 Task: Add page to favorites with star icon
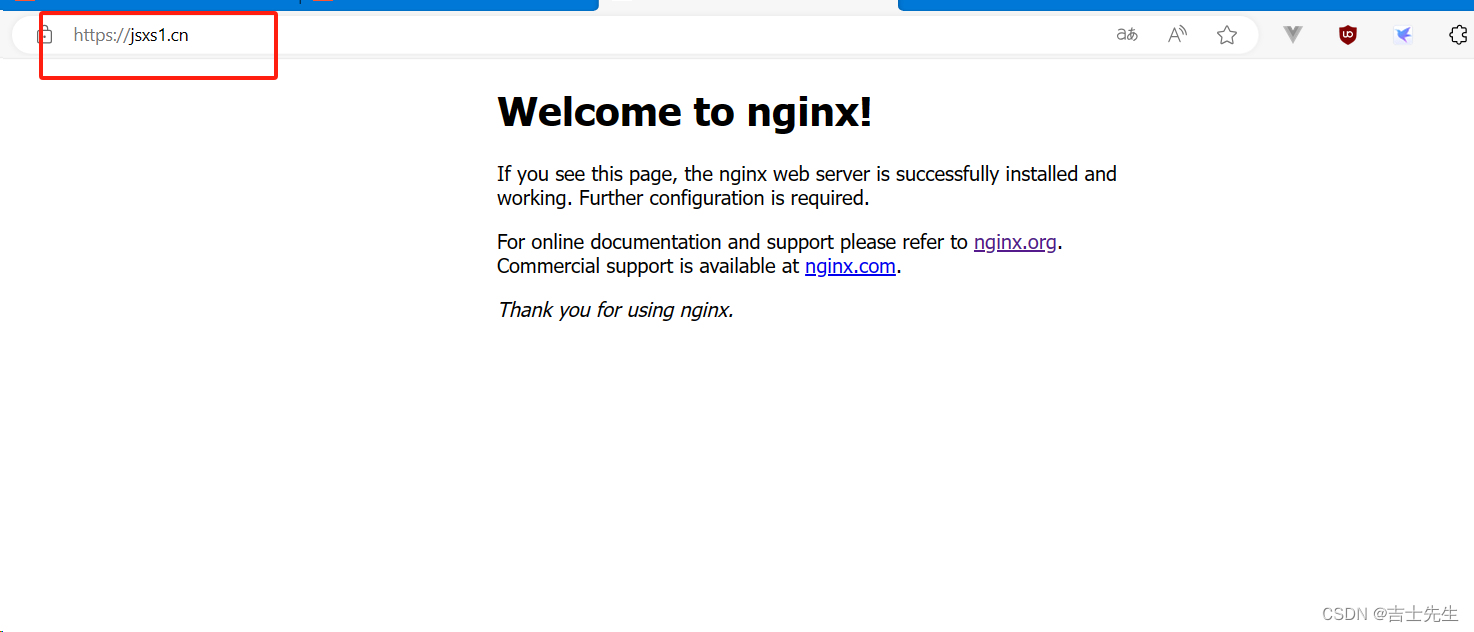(1227, 35)
